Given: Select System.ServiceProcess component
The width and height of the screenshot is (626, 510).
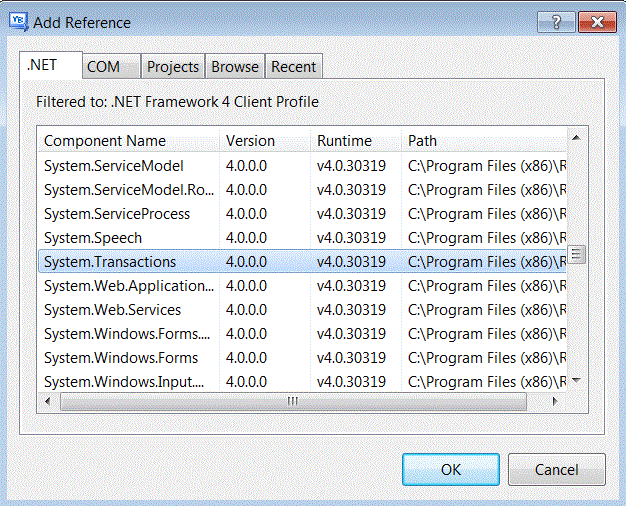Looking at the screenshot, I should click(302, 214).
